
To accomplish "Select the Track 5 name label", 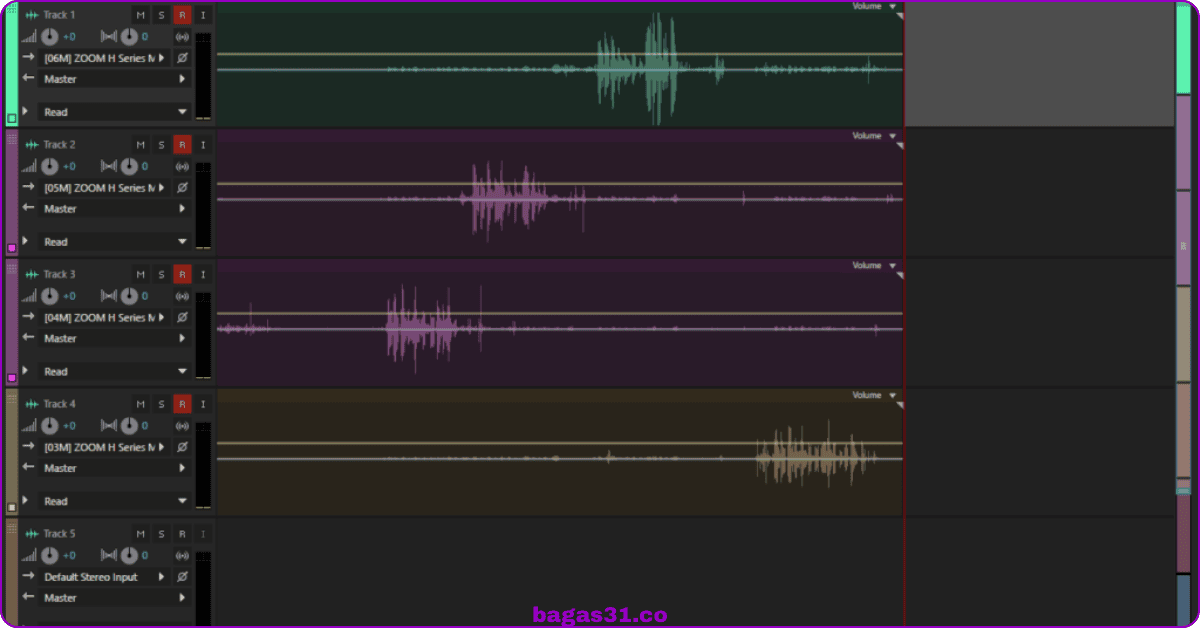I will [59, 534].
